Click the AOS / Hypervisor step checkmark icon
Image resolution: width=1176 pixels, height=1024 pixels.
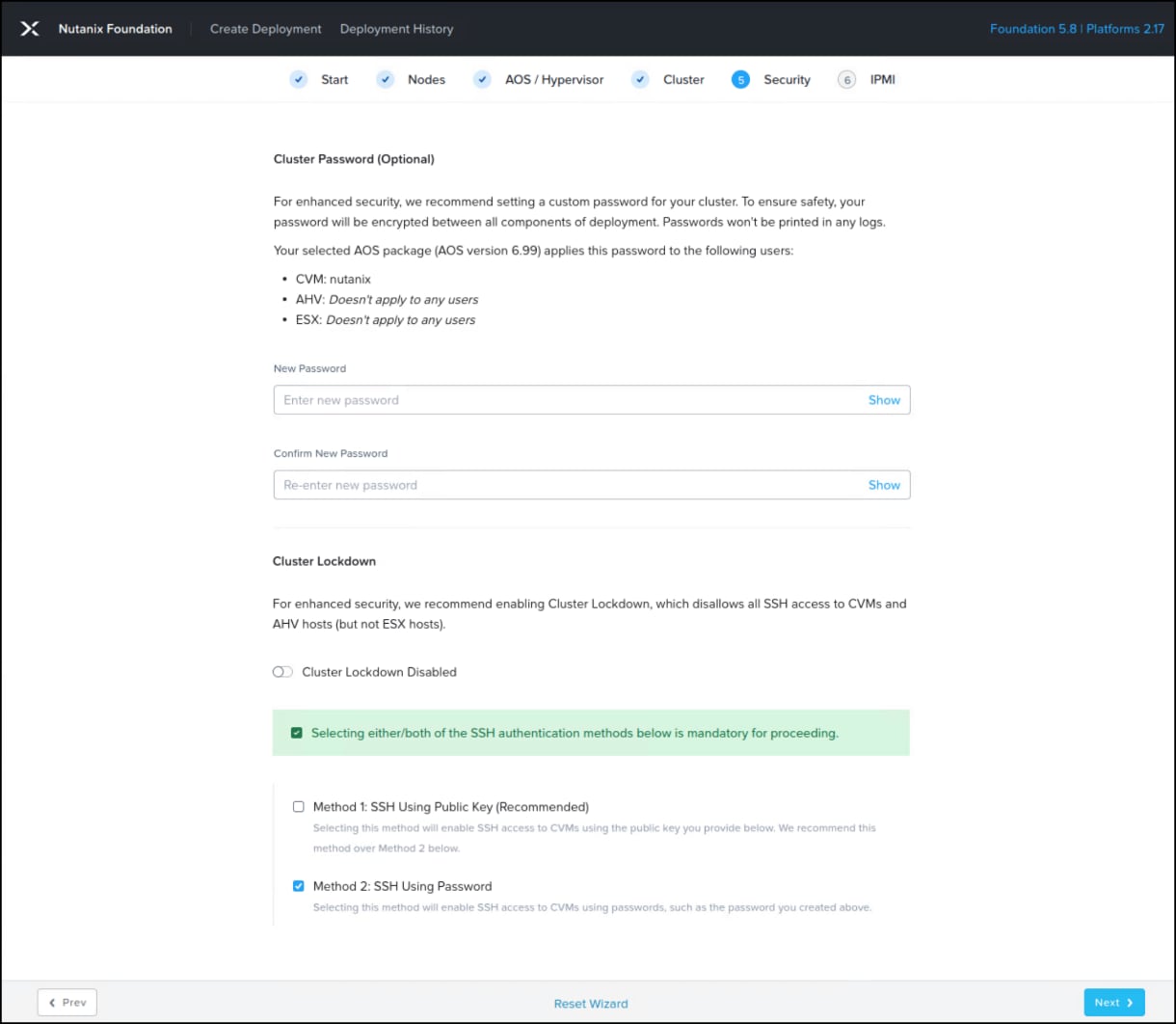tap(483, 79)
